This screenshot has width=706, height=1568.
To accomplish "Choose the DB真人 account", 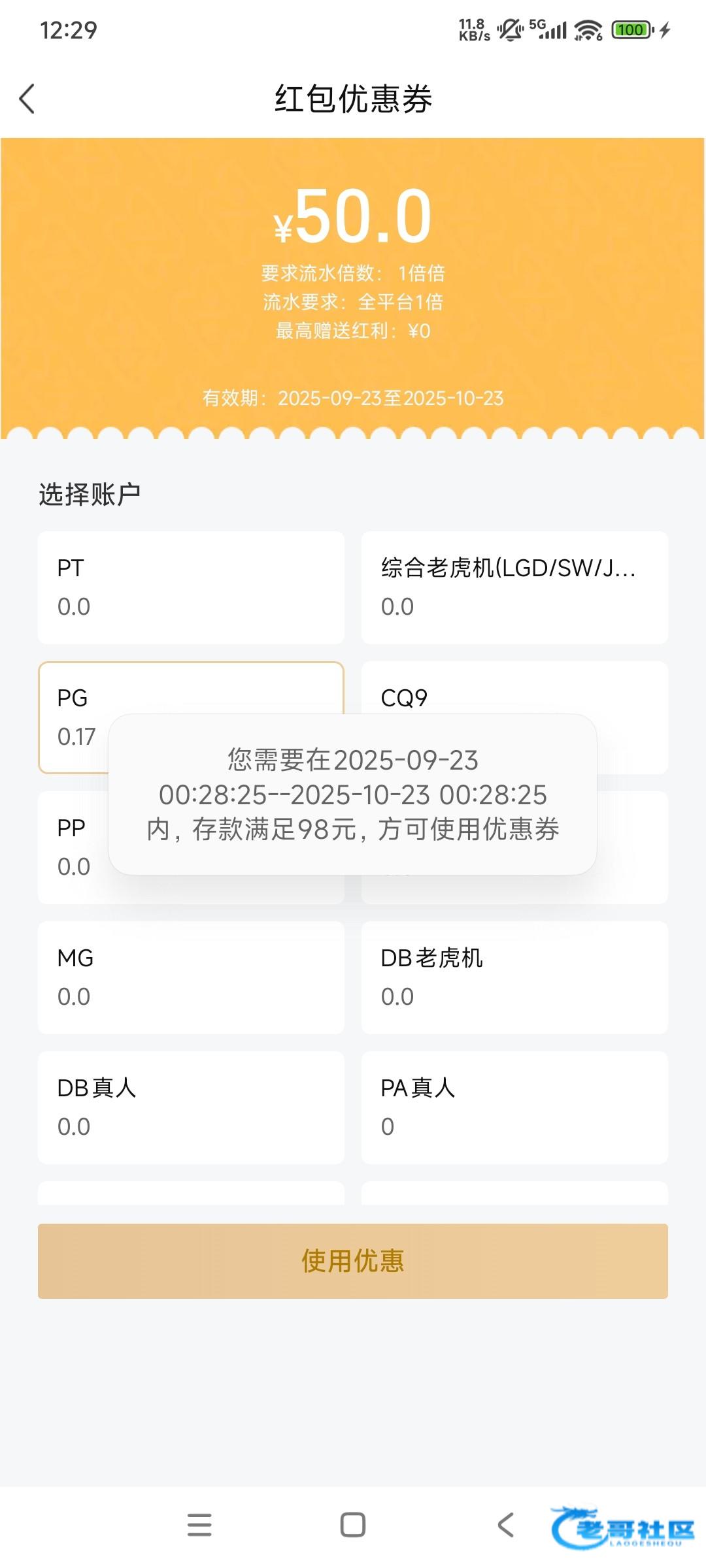I will click(191, 1107).
